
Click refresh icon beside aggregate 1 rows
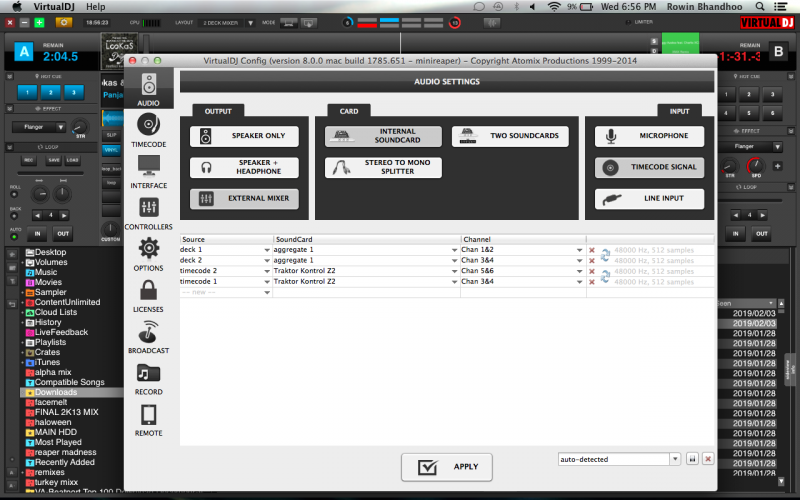605,255
